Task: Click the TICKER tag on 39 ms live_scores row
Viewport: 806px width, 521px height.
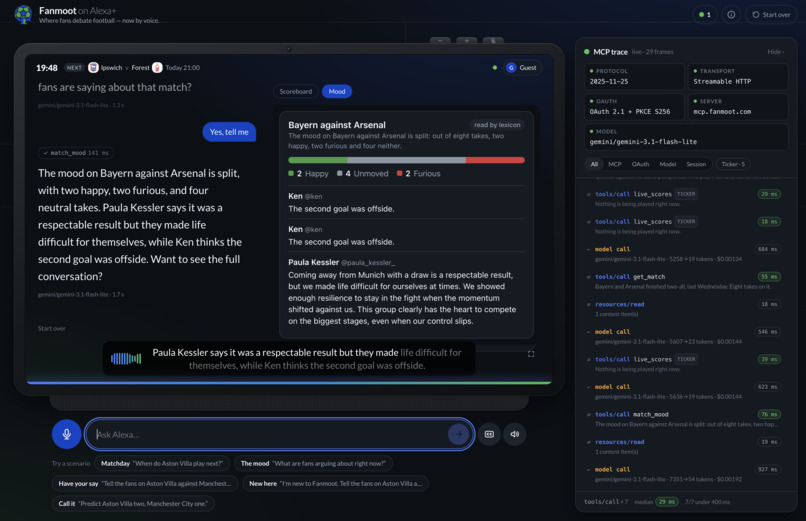Action: click(x=686, y=359)
